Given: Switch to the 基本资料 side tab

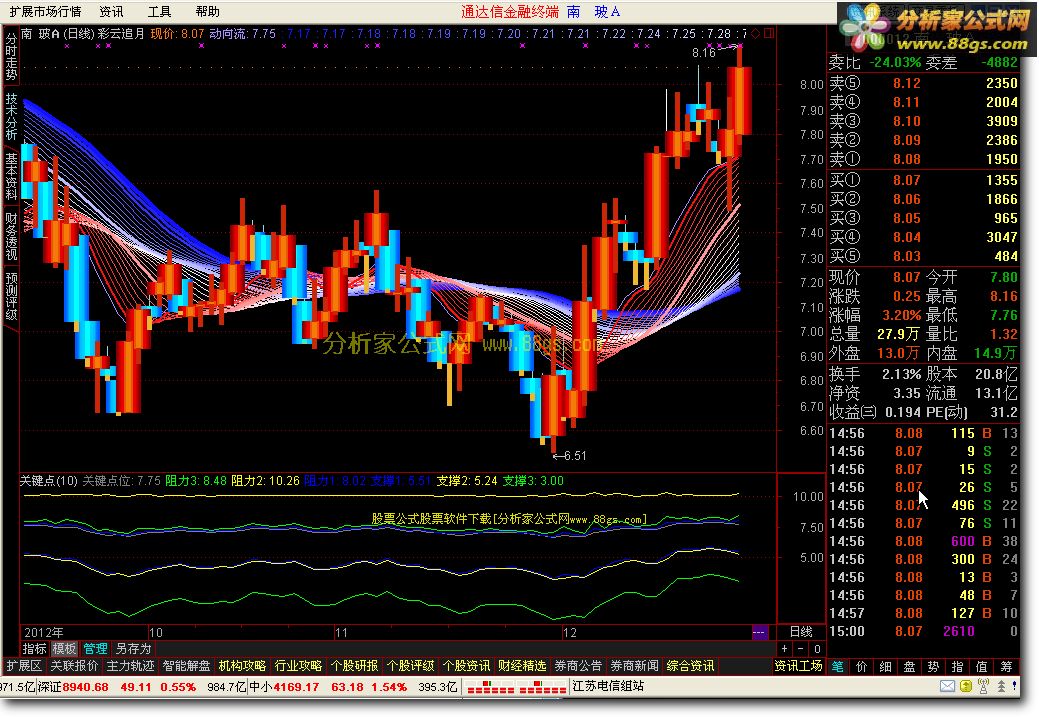Looking at the screenshot, I should tap(11, 176).
